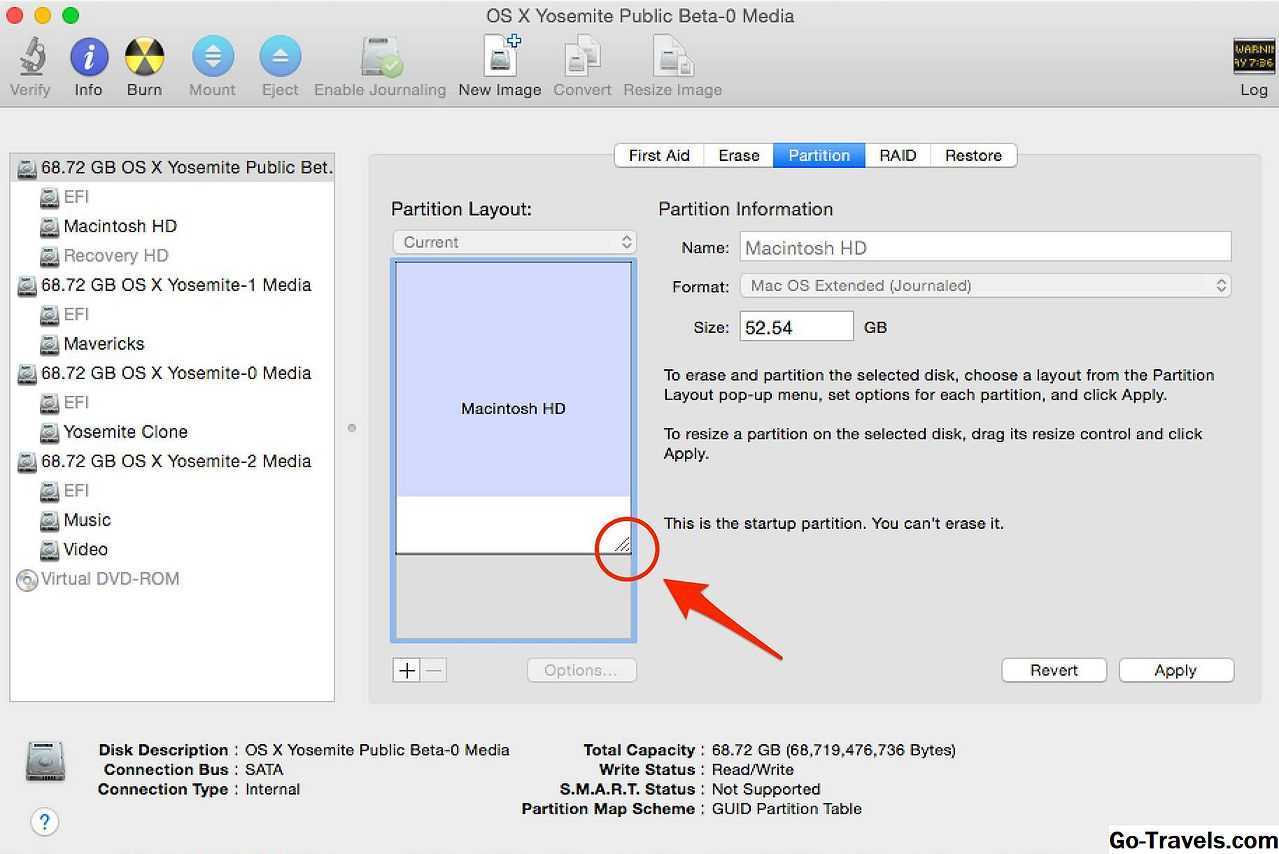Image resolution: width=1279 pixels, height=854 pixels.
Task: Click the partition Size field
Action: (796, 327)
